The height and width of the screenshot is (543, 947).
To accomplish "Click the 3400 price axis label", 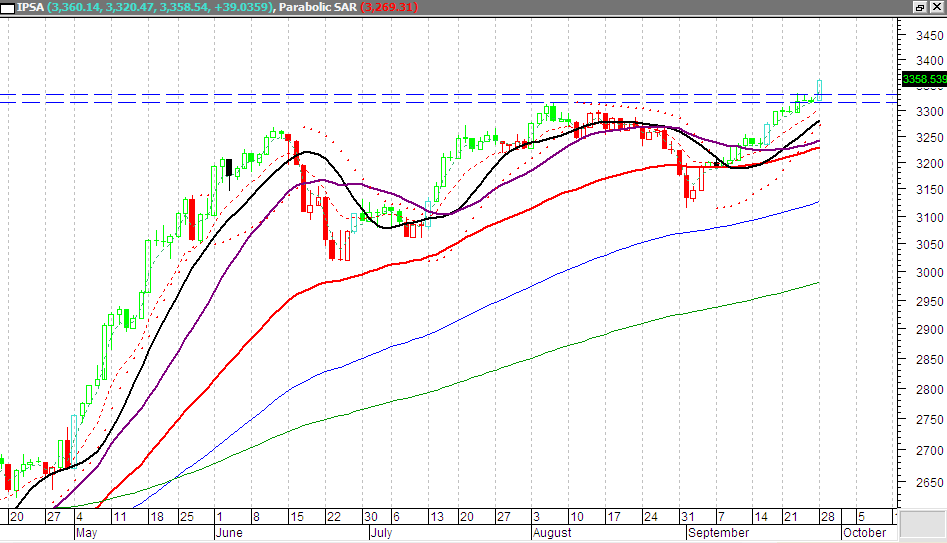I will (x=929, y=60).
